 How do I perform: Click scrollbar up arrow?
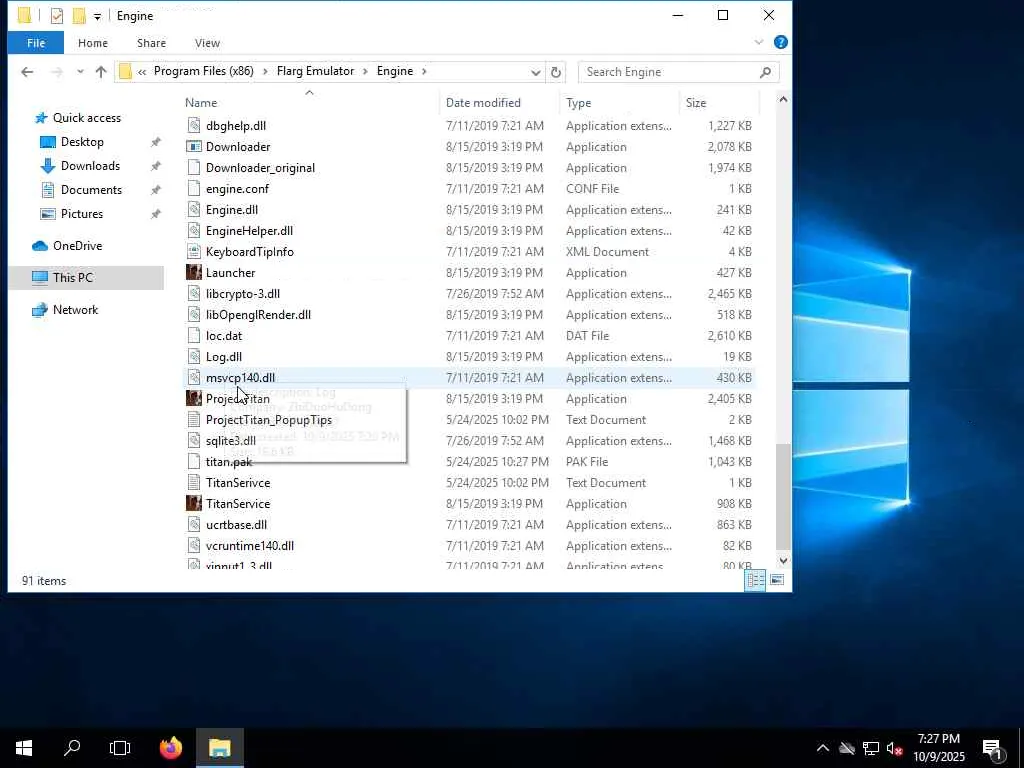point(783,99)
